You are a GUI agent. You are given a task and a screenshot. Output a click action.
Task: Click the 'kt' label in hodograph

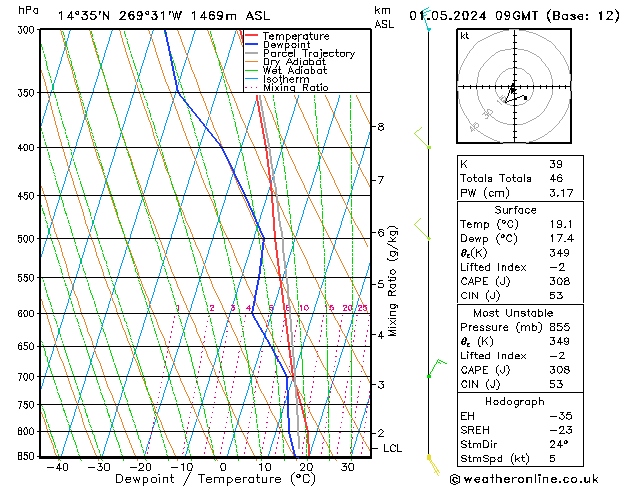[x=465, y=36]
